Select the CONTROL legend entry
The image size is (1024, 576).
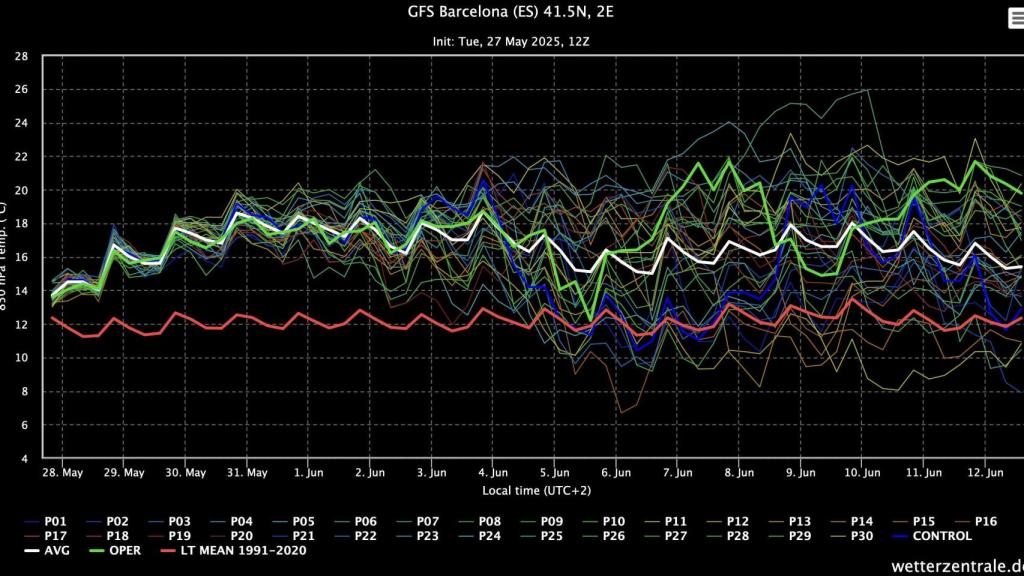pos(945,536)
